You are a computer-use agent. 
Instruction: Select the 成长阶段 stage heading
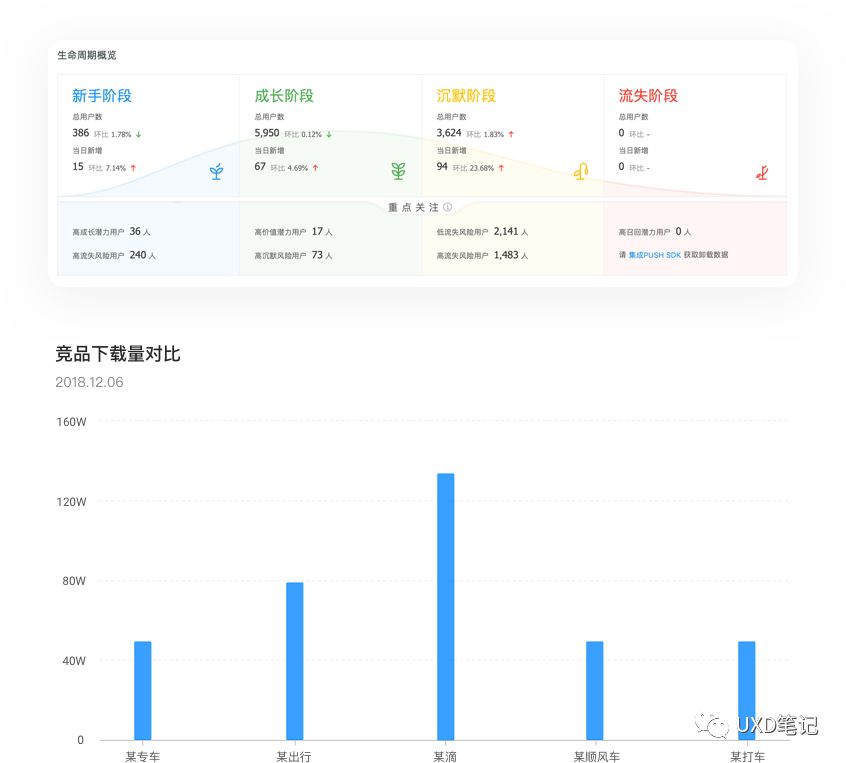coord(284,96)
